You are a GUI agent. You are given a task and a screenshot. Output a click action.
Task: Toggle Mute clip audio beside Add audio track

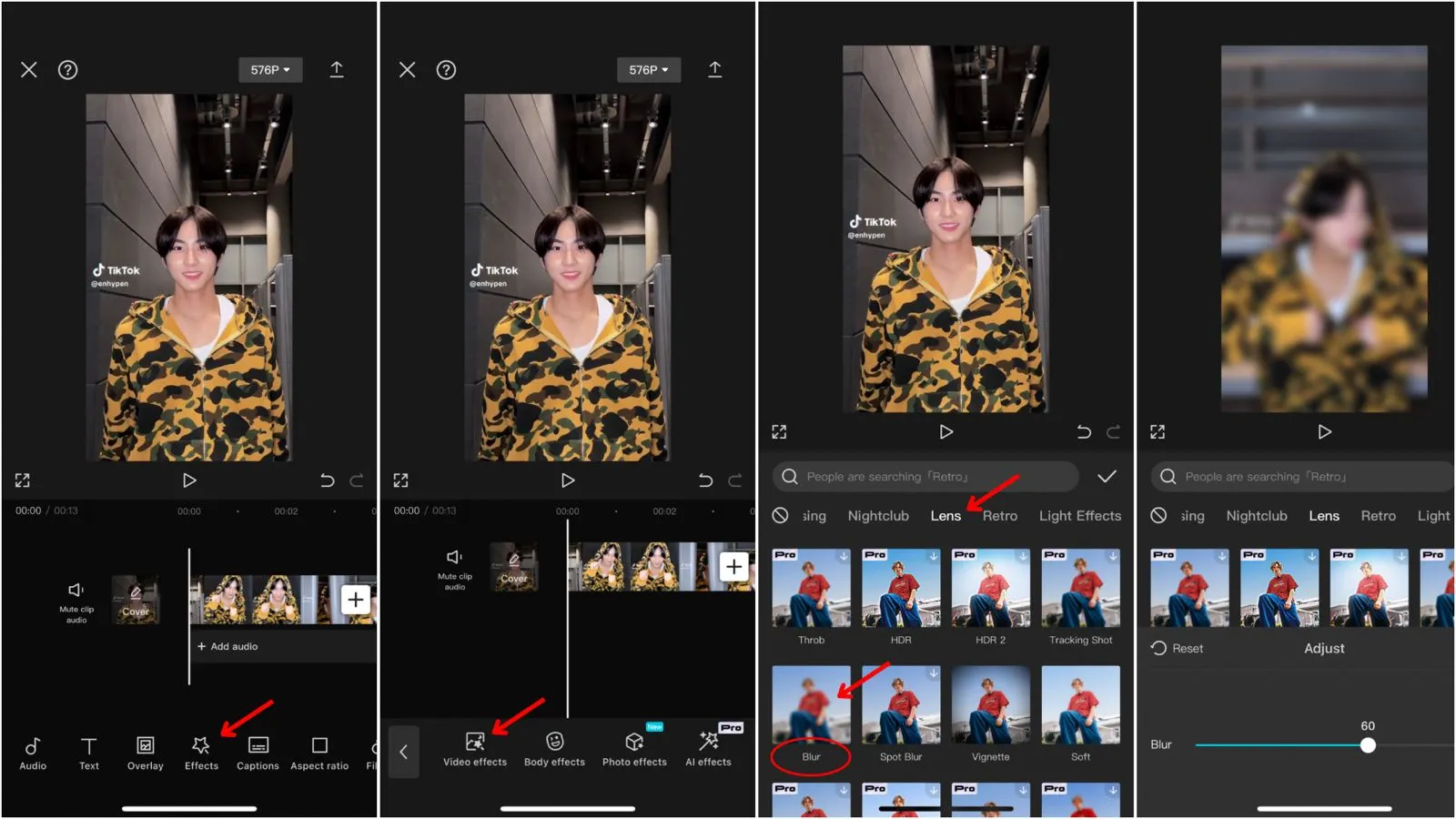pyautogui.click(x=76, y=601)
